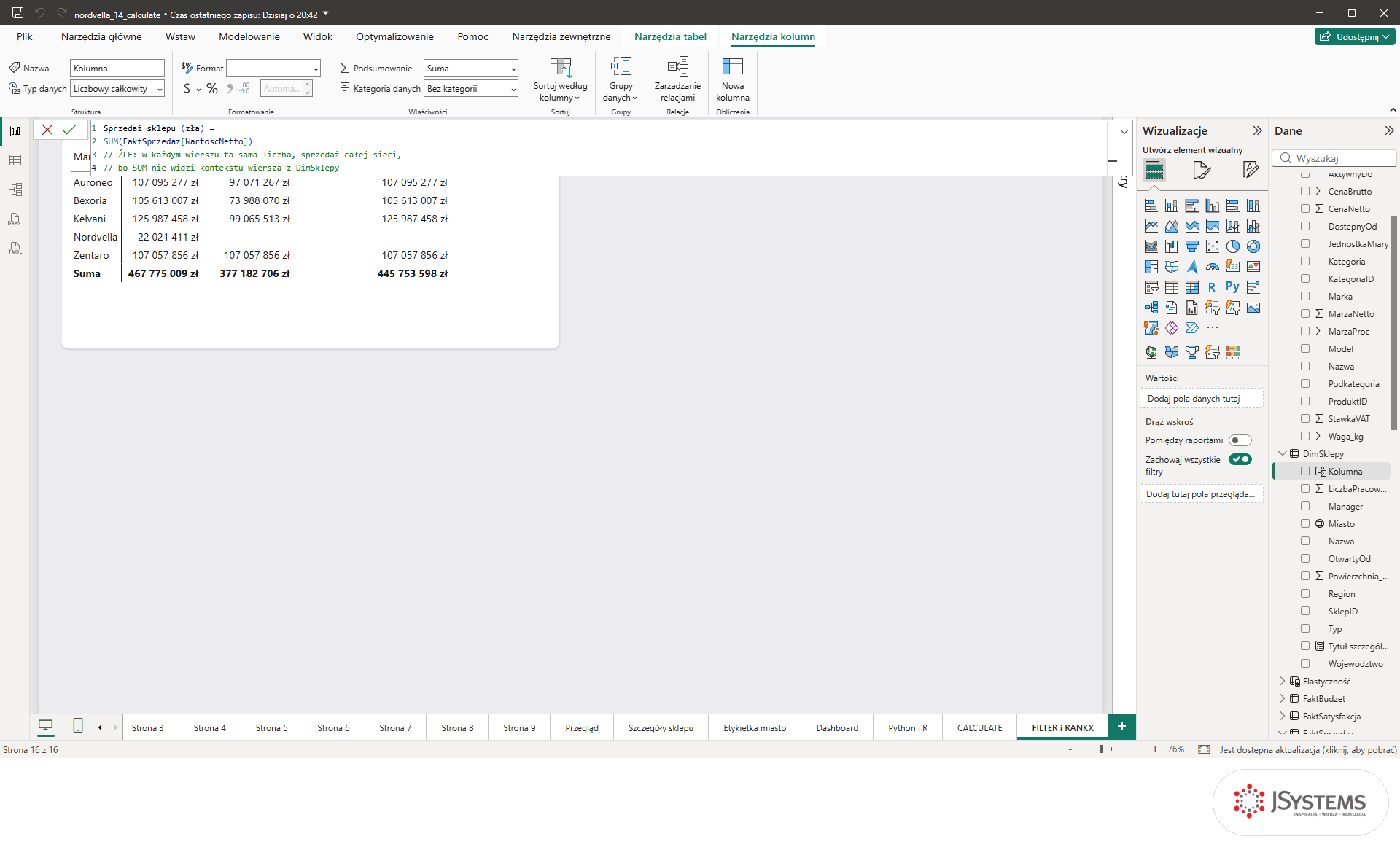Switch to the CALCULATE page tab
This screenshot has height=847, width=1400.
tap(979, 727)
